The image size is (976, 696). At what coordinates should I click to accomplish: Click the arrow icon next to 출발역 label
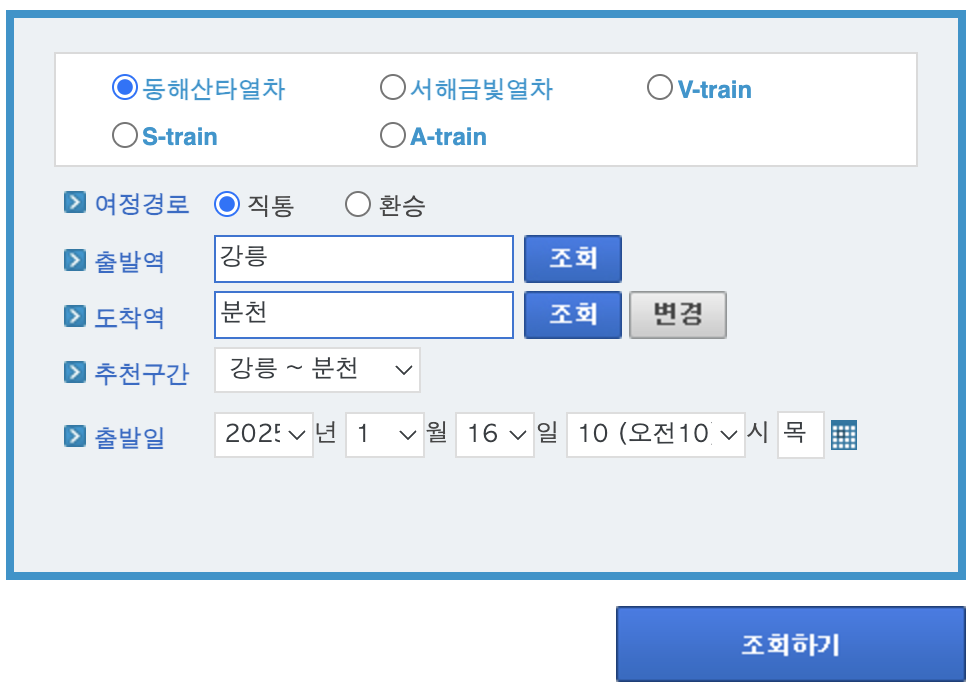(74, 259)
